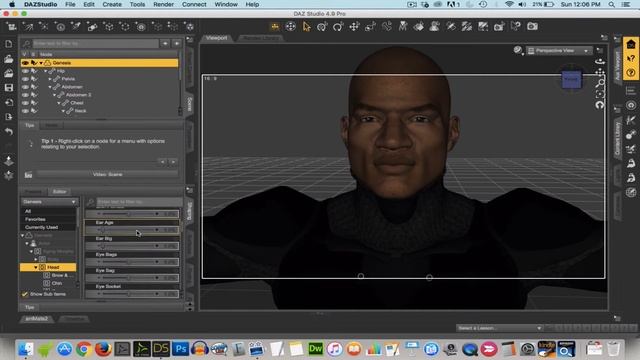Click the zoom magnifier control in viewport

pyautogui.click(x=600, y=83)
